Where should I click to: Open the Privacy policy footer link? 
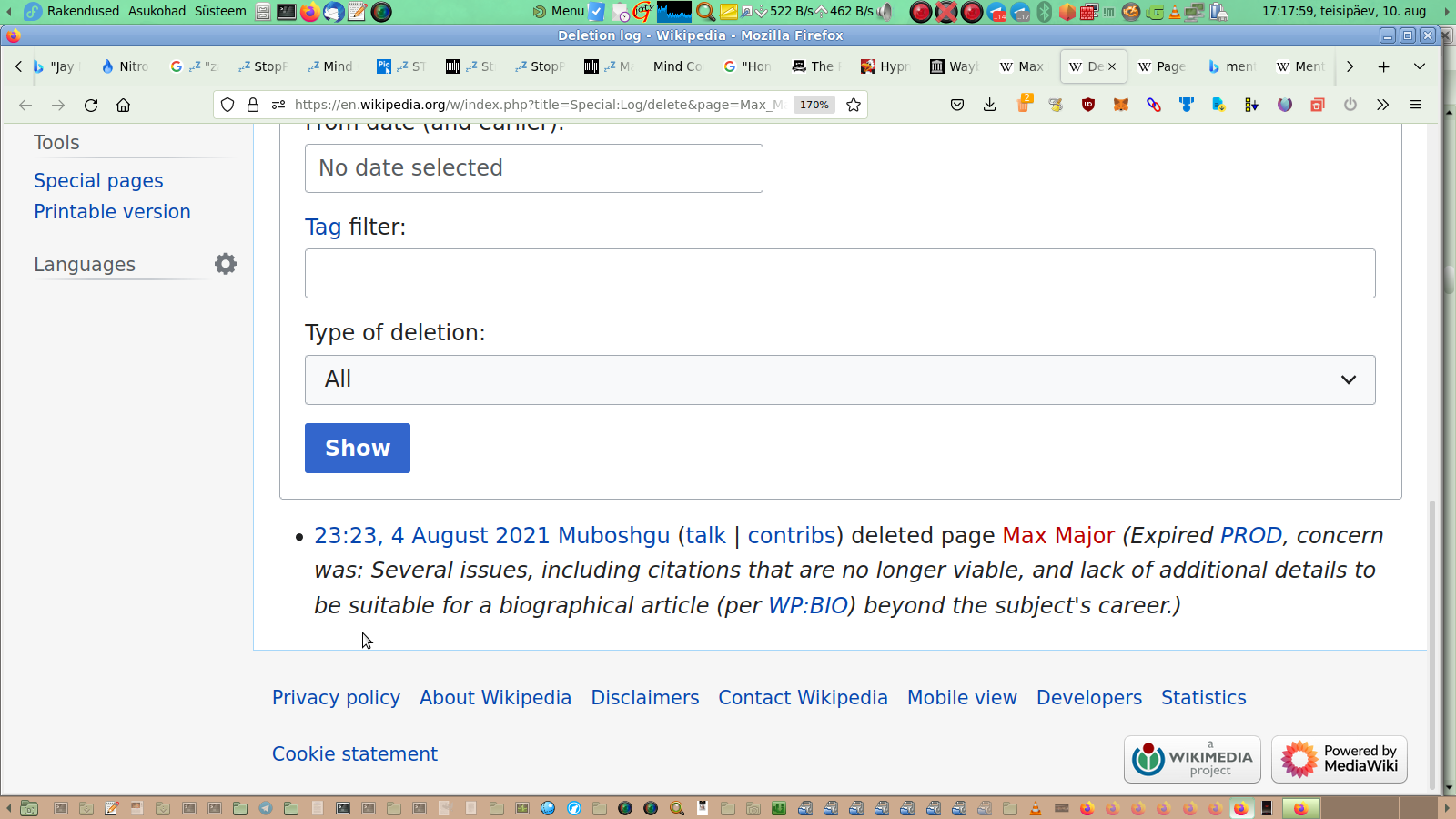click(x=336, y=698)
